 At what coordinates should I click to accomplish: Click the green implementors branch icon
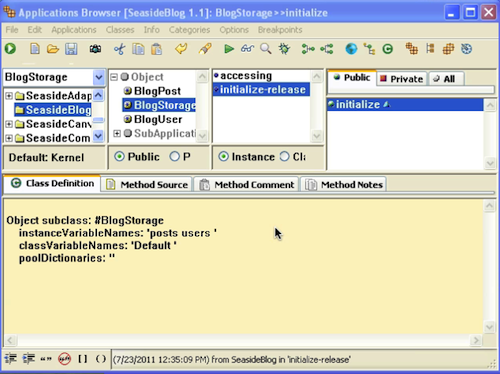[327, 49]
